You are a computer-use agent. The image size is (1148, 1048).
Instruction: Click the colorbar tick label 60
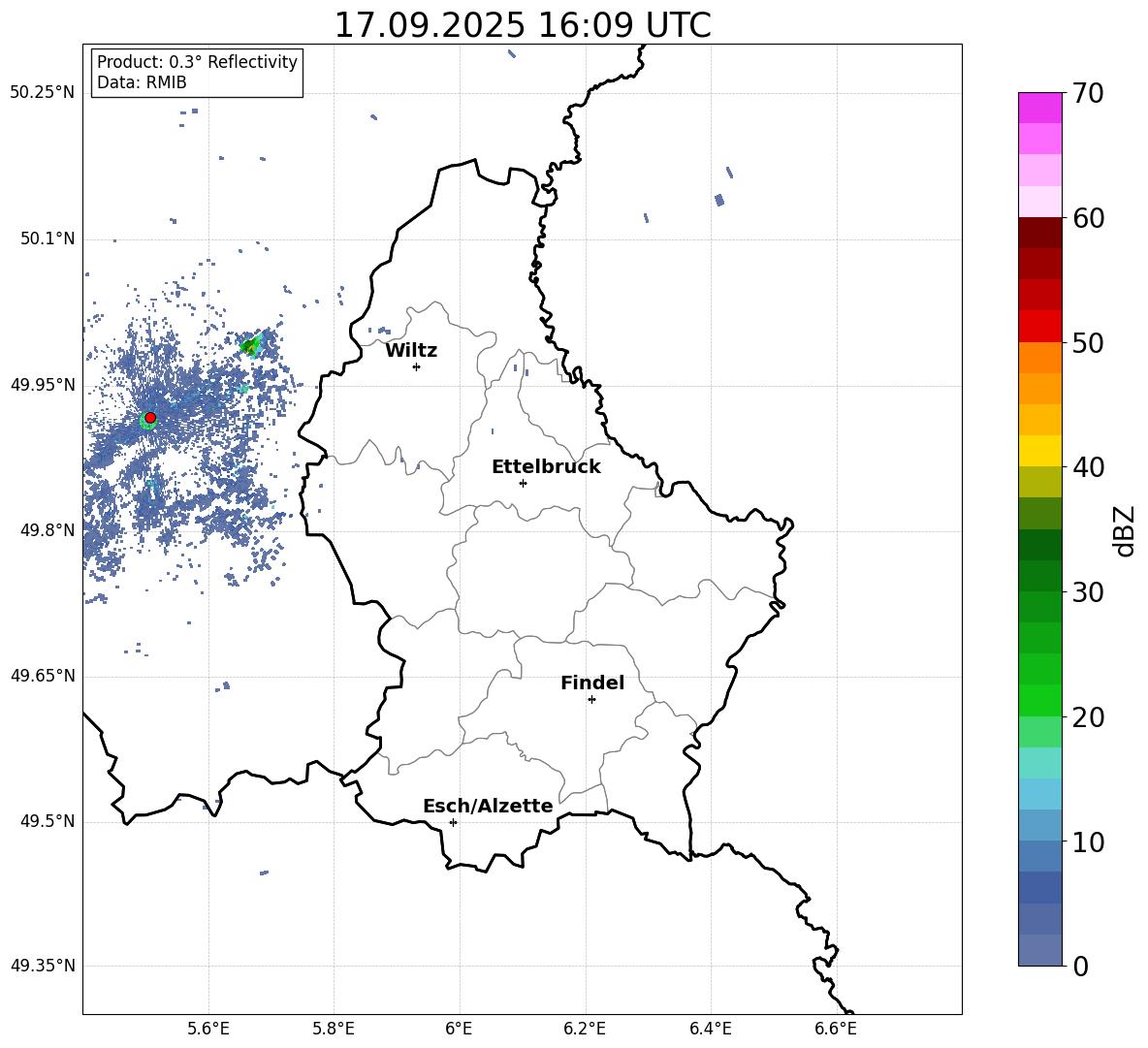point(1088,218)
